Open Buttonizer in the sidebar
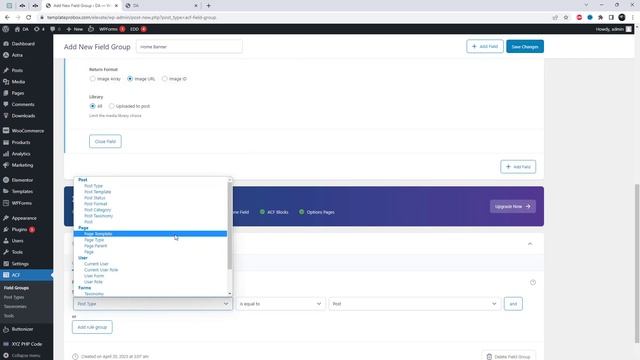Screen dimensions: 640x360 click(x=22, y=329)
